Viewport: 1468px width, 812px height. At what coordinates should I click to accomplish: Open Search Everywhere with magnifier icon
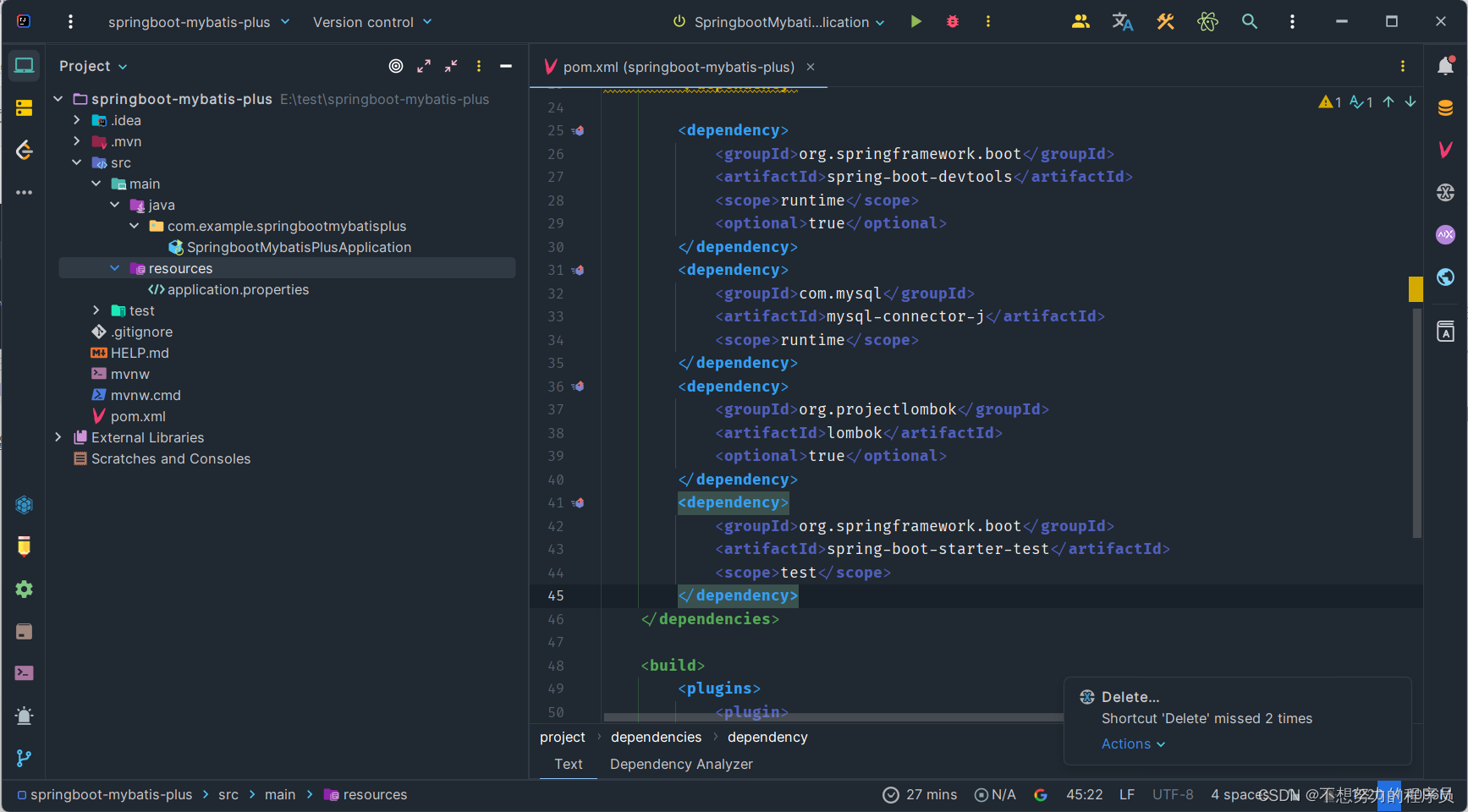1250,21
